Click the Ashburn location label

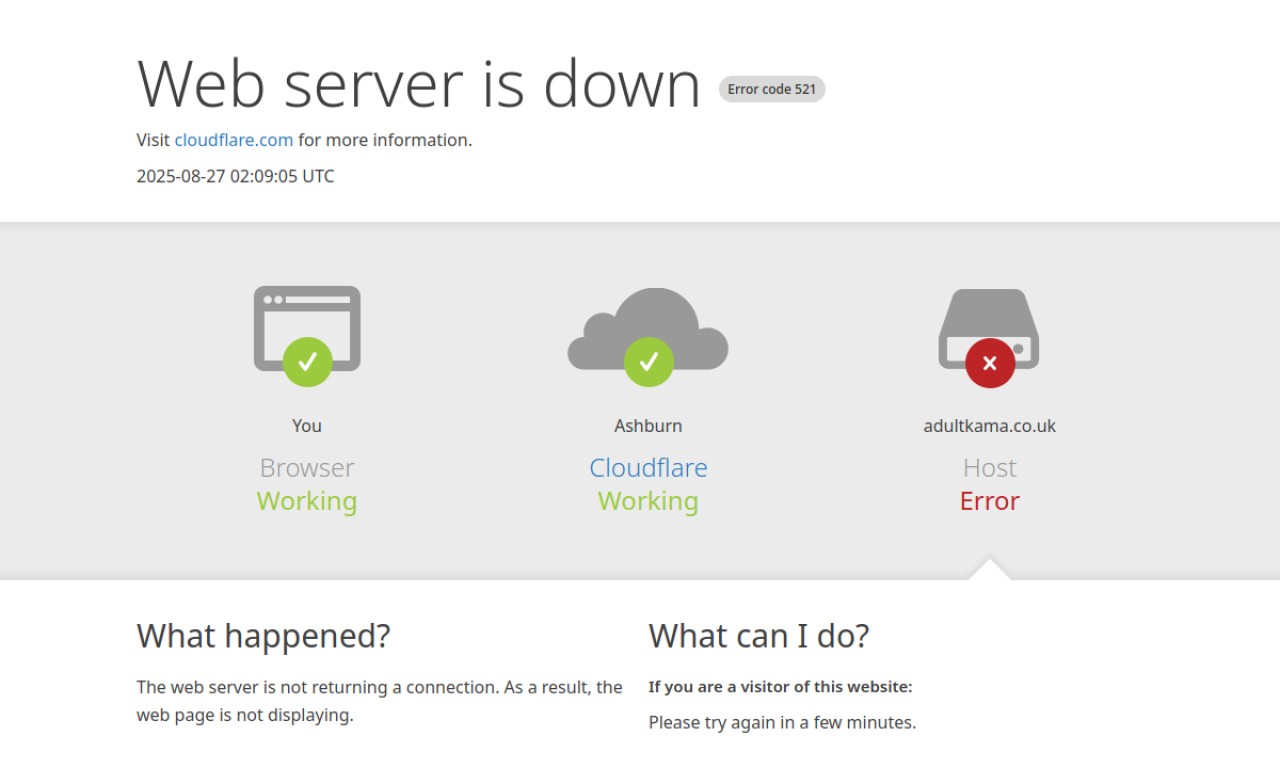coord(648,426)
